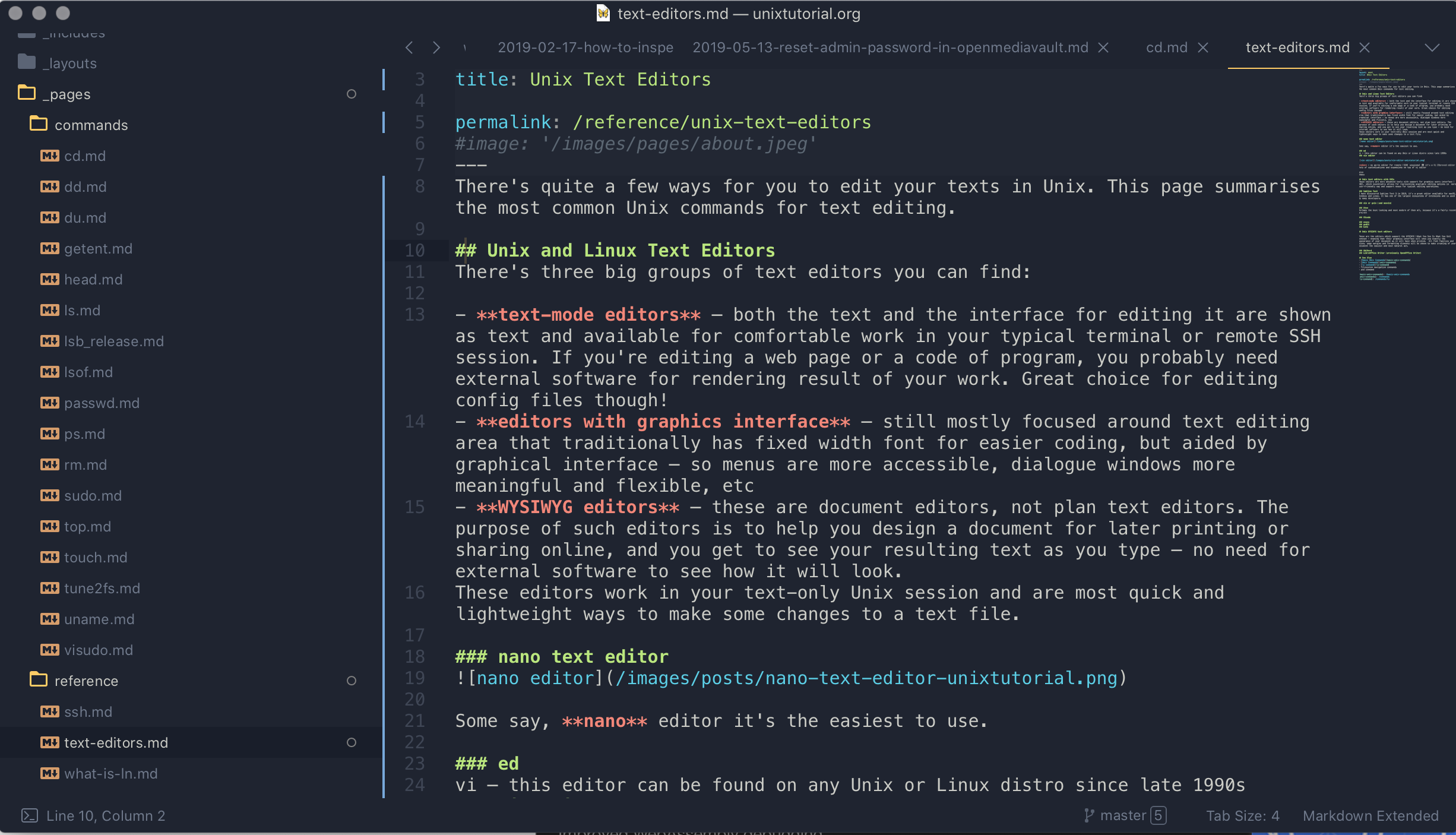Click the folder icon next to reference
This screenshot has height=835, width=1456.
(x=38, y=681)
